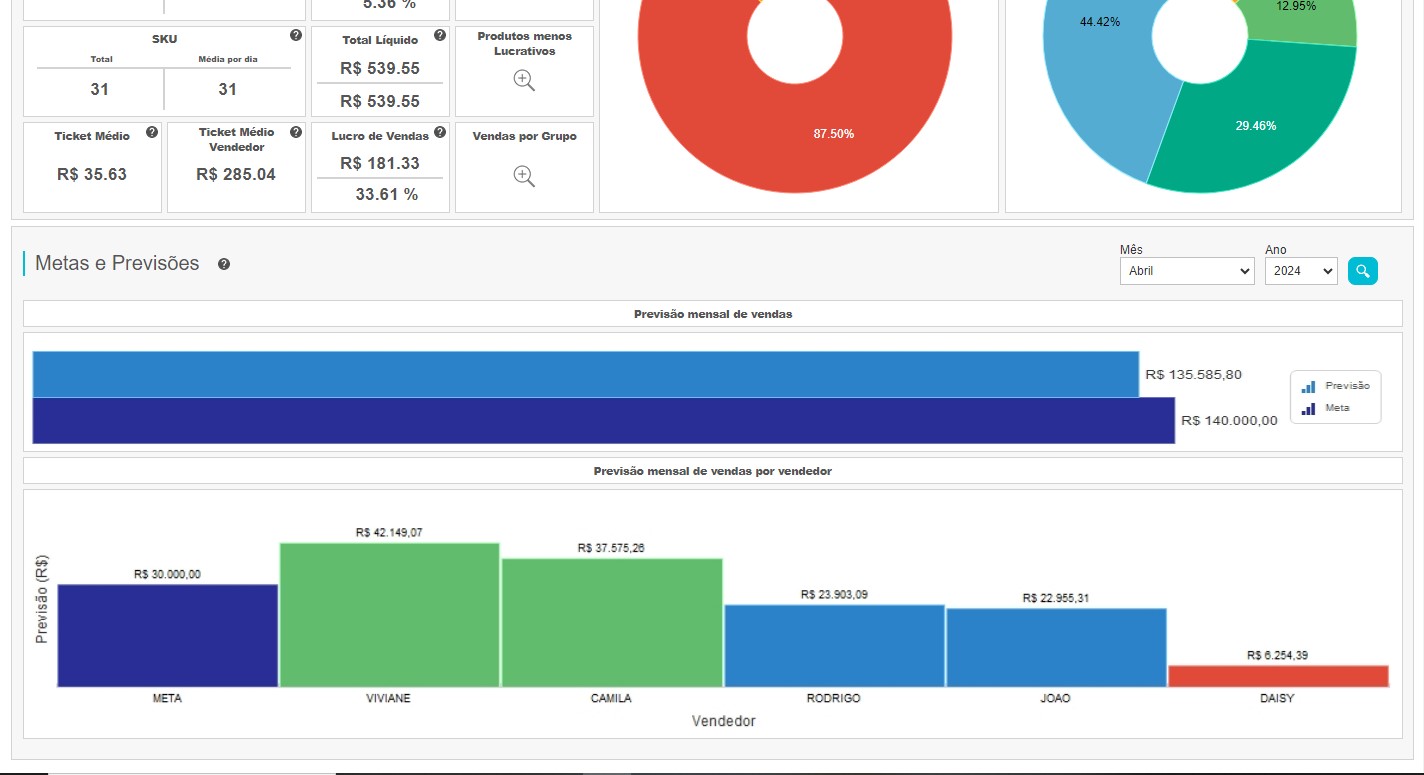The image size is (1424, 775).
Task: Click the help icon beside SKU
Action: click(296, 35)
